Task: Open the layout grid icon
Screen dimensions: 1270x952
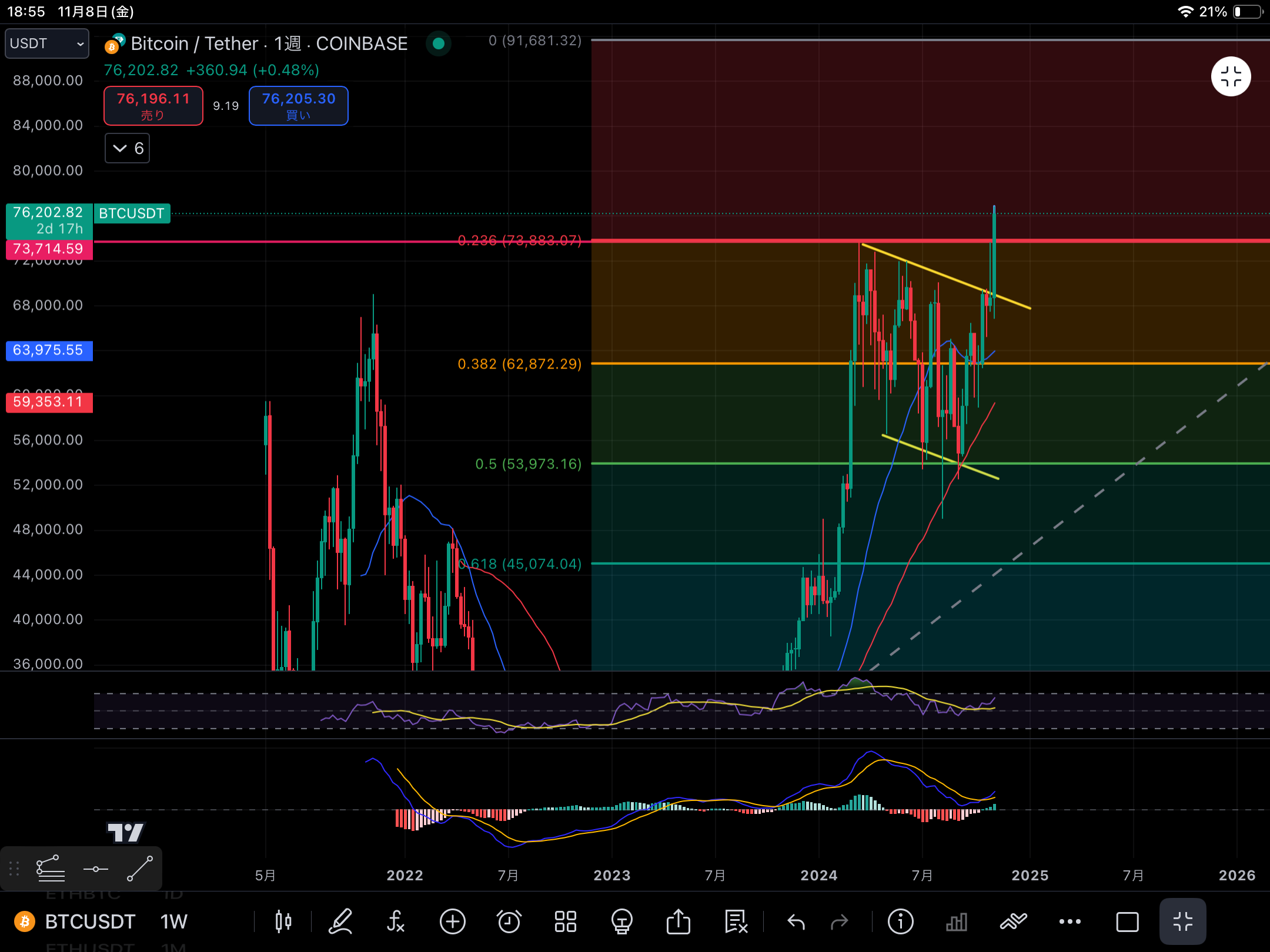Action: [565, 921]
